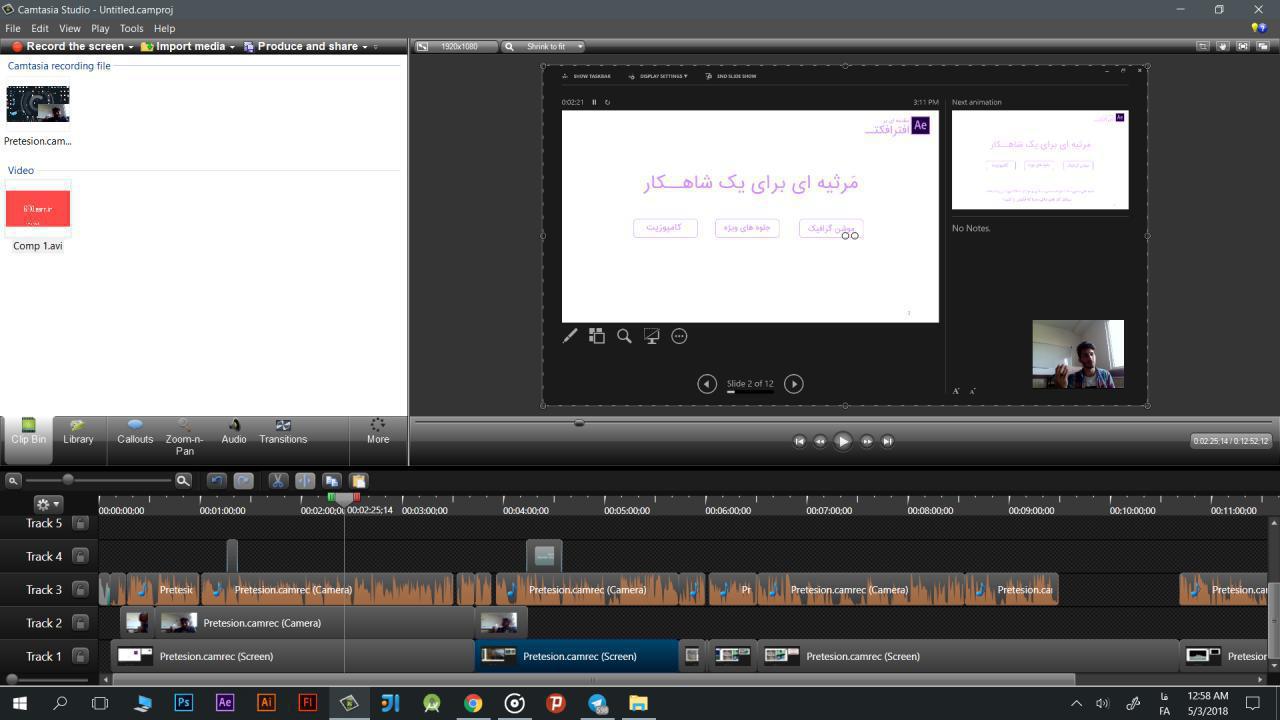Open the Shrink to fit zoom dropdown
The height and width of the screenshot is (720, 1280).
[543, 46]
